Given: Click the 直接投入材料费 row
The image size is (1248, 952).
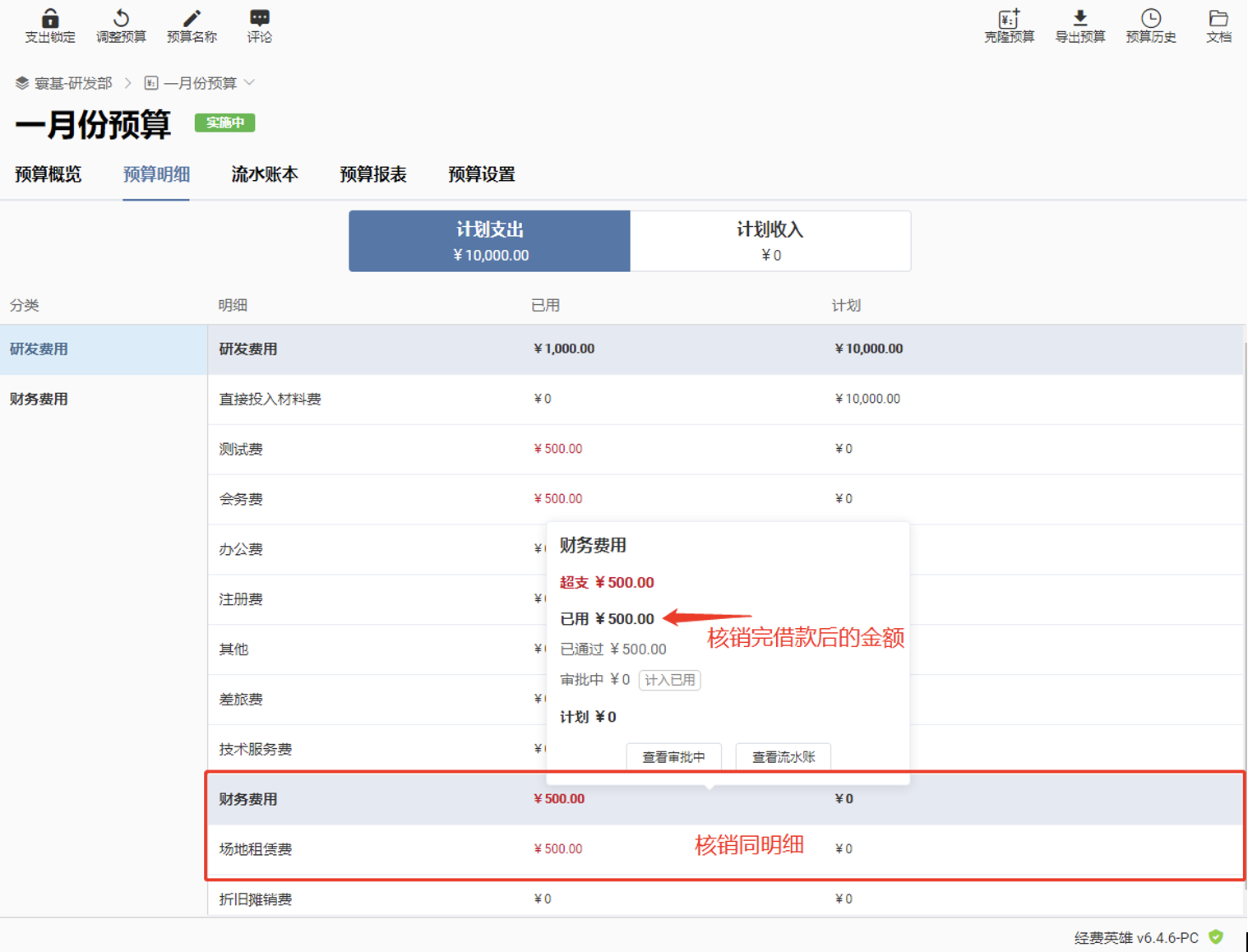Looking at the screenshot, I should point(725,400).
